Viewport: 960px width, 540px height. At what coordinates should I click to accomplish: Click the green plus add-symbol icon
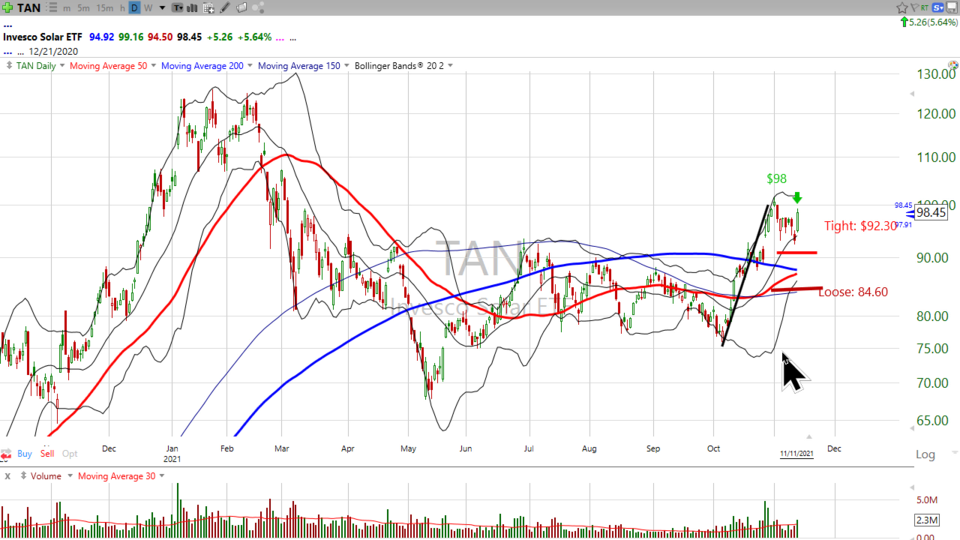[x=7, y=8]
